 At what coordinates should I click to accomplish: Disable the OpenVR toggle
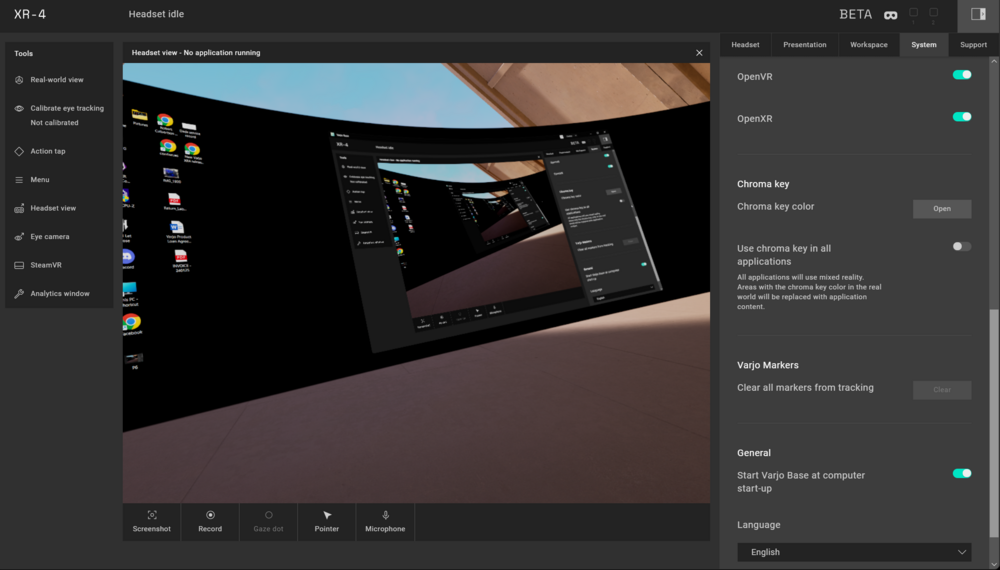point(961,75)
